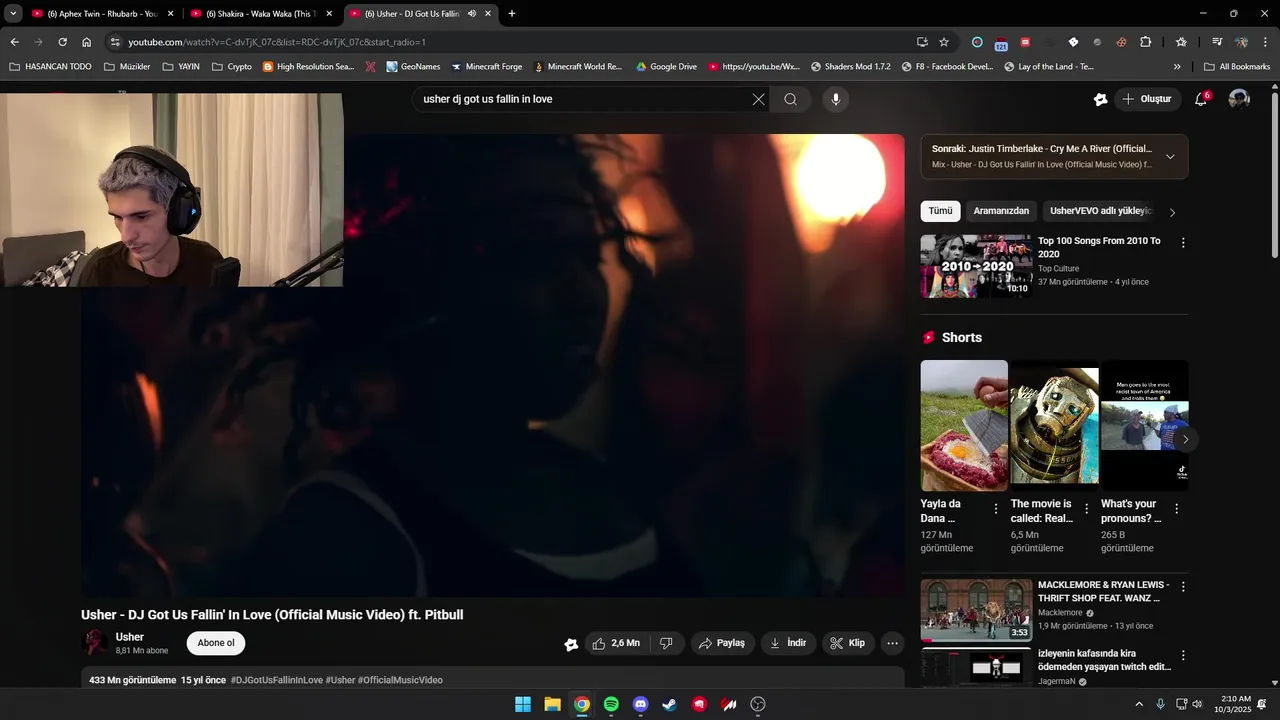Show hidden system tray icons
The width and height of the screenshot is (1280, 720).
(x=1138, y=704)
